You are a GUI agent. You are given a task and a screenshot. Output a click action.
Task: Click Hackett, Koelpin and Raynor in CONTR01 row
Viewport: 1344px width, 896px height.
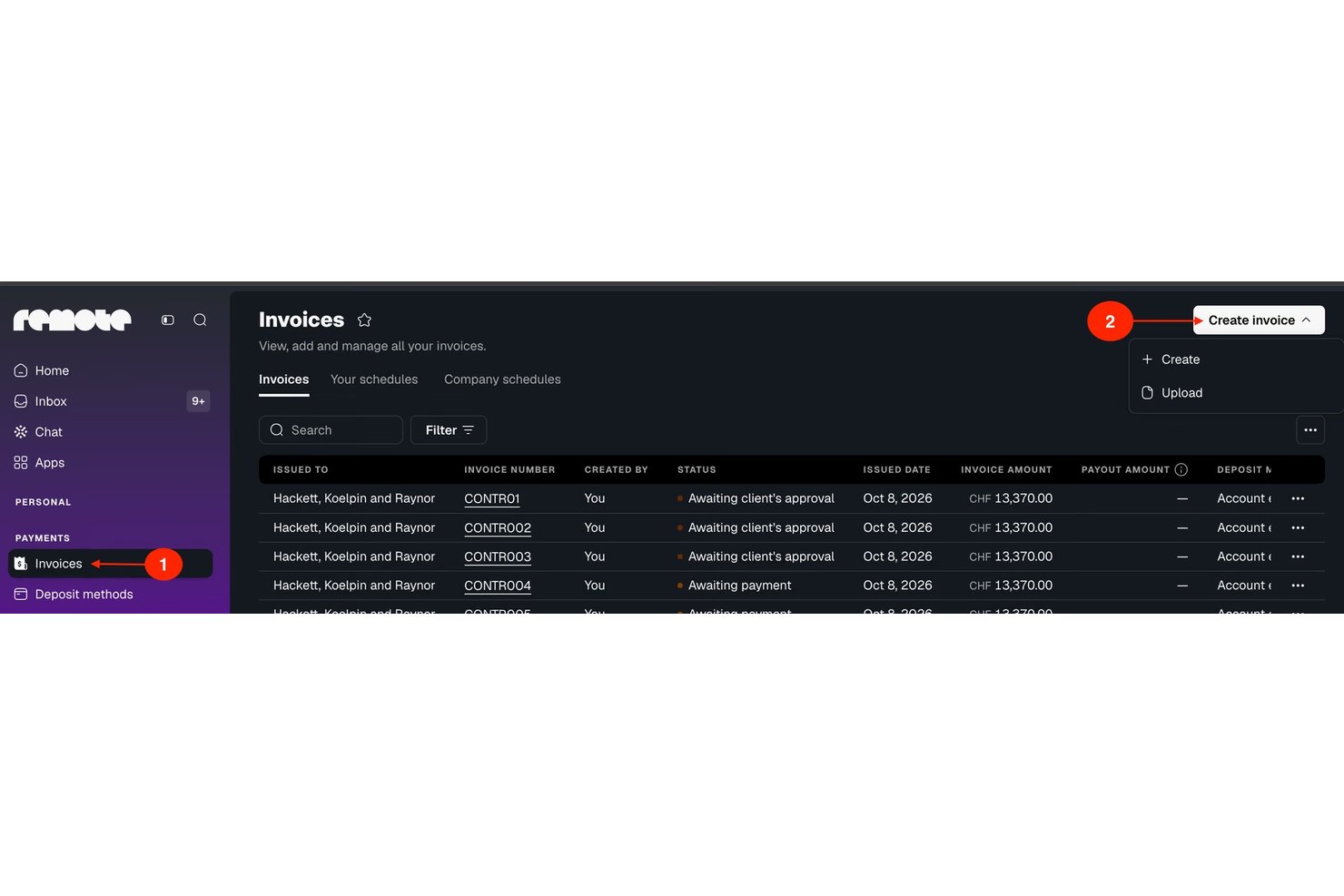[x=354, y=498]
